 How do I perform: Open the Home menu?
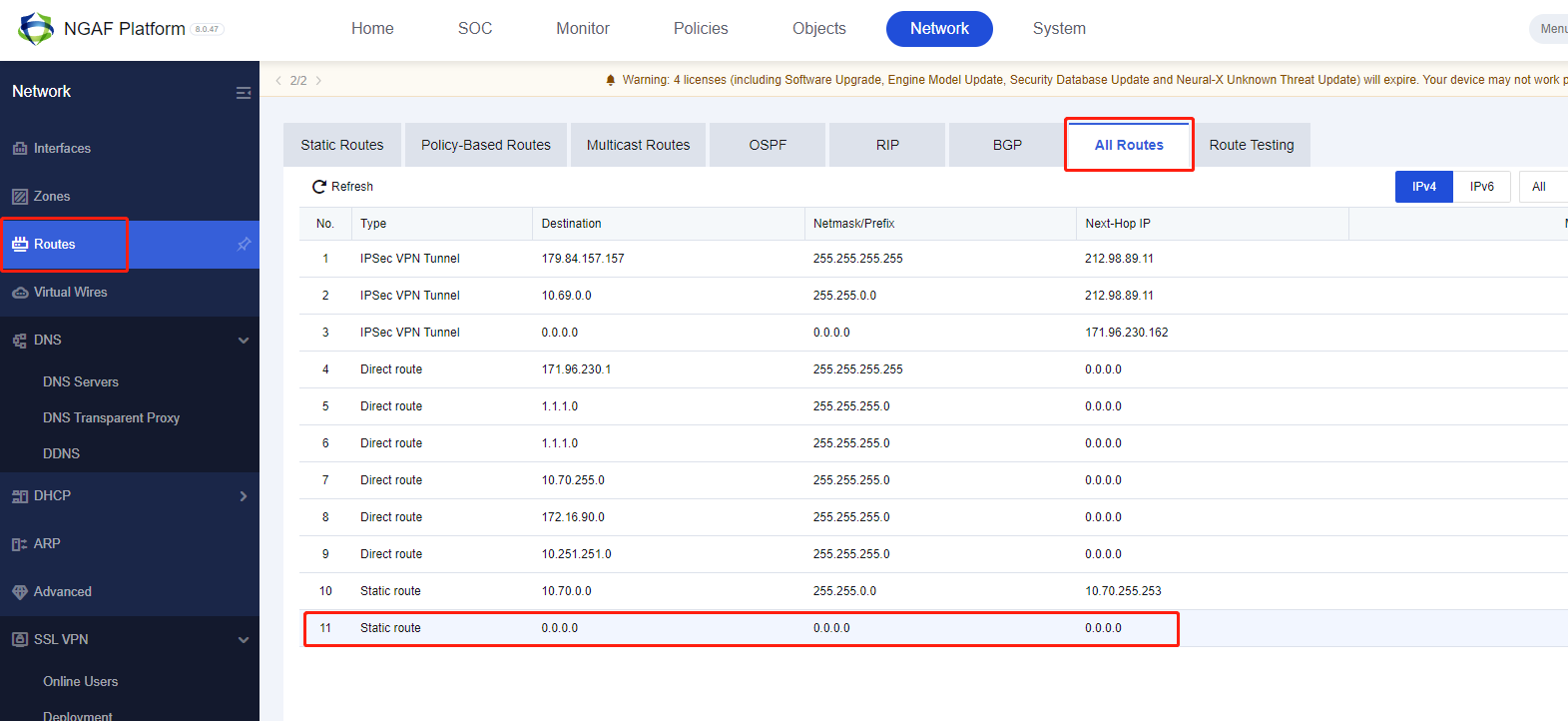[372, 29]
